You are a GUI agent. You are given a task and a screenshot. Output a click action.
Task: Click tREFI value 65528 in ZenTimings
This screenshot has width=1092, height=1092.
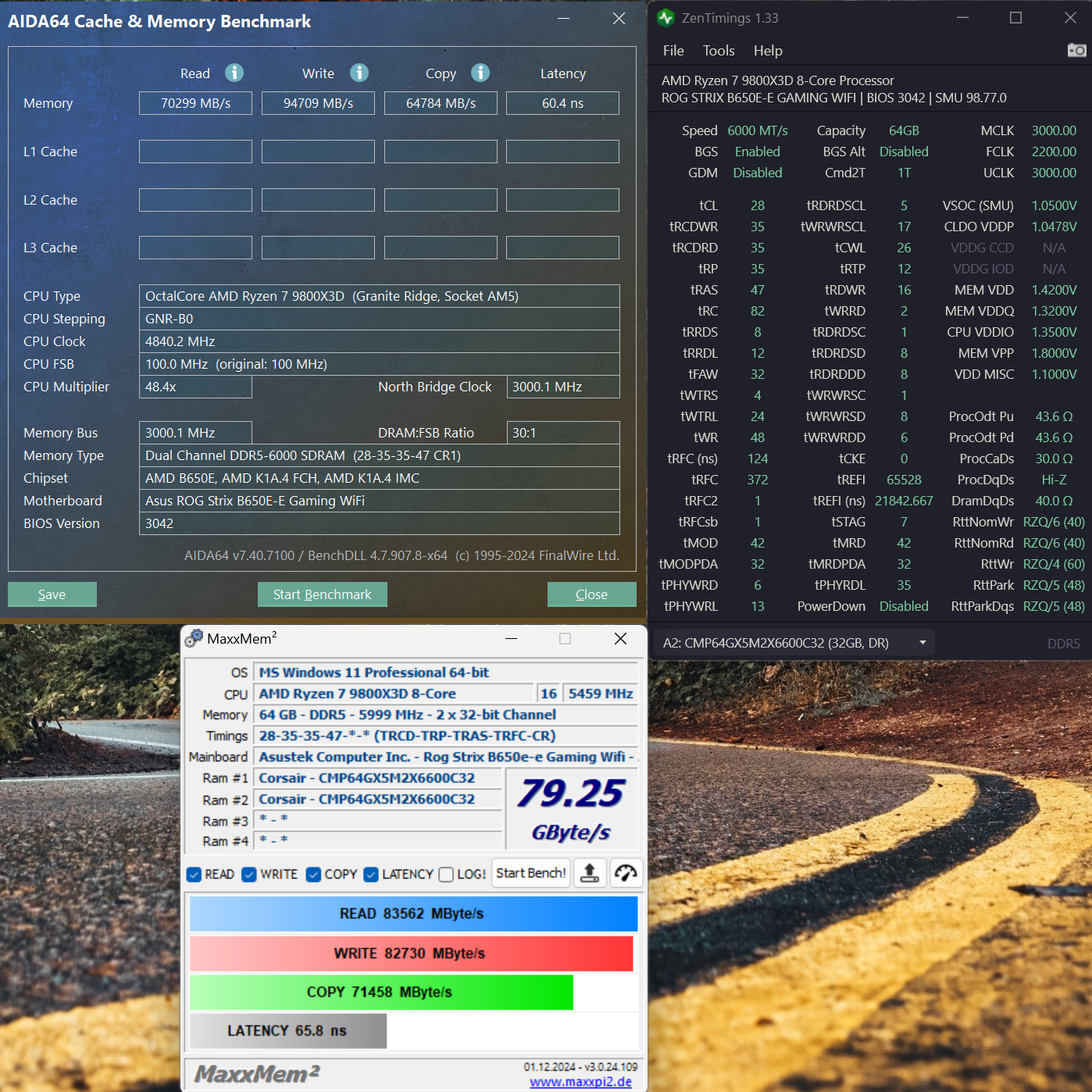904,480
